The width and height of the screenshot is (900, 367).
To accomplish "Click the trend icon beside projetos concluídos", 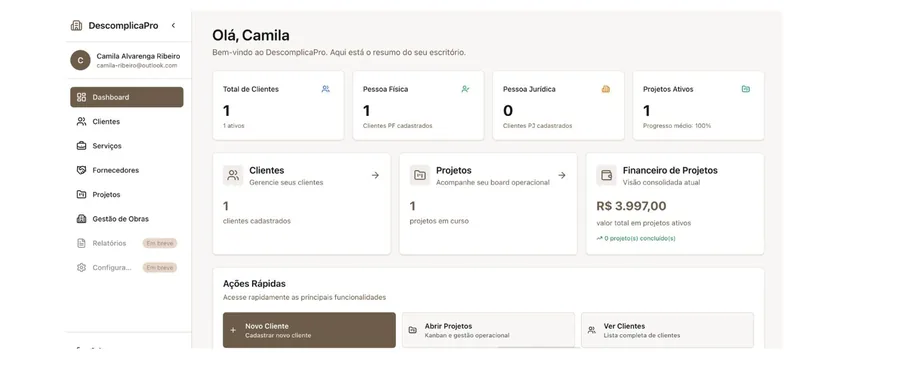I will [x=599, y=238].
